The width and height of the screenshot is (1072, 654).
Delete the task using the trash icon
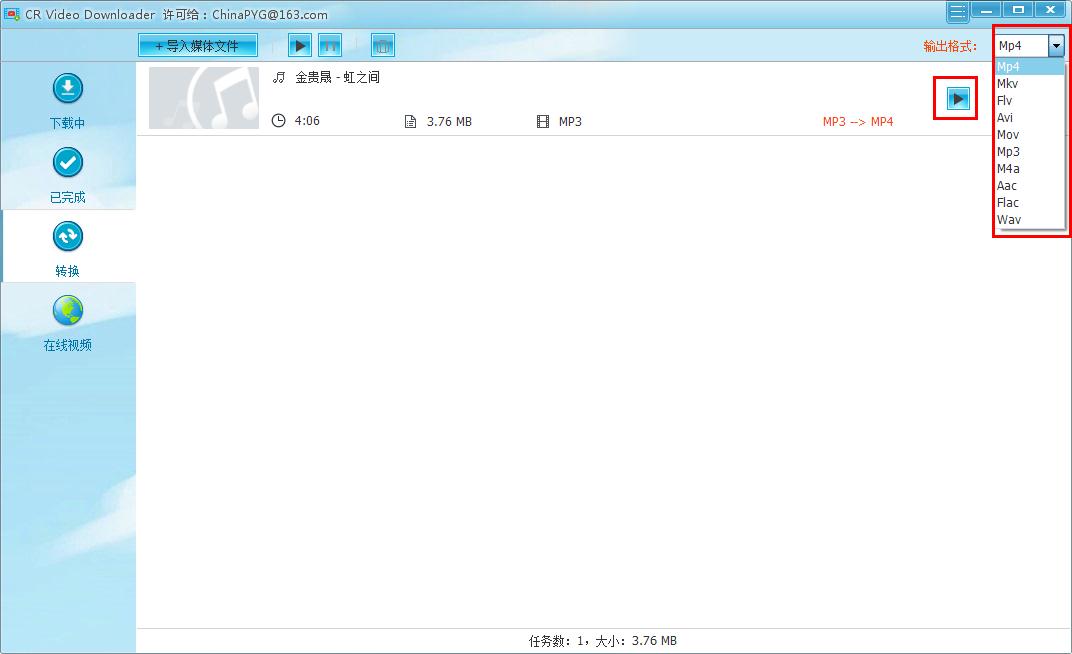(x=383, y=45)
